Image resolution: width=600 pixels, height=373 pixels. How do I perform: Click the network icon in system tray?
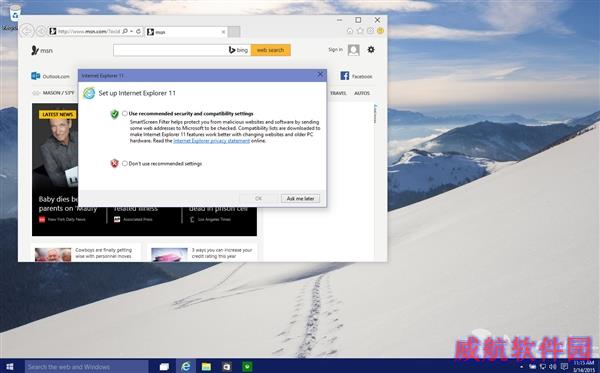click(x=542, y=366)
